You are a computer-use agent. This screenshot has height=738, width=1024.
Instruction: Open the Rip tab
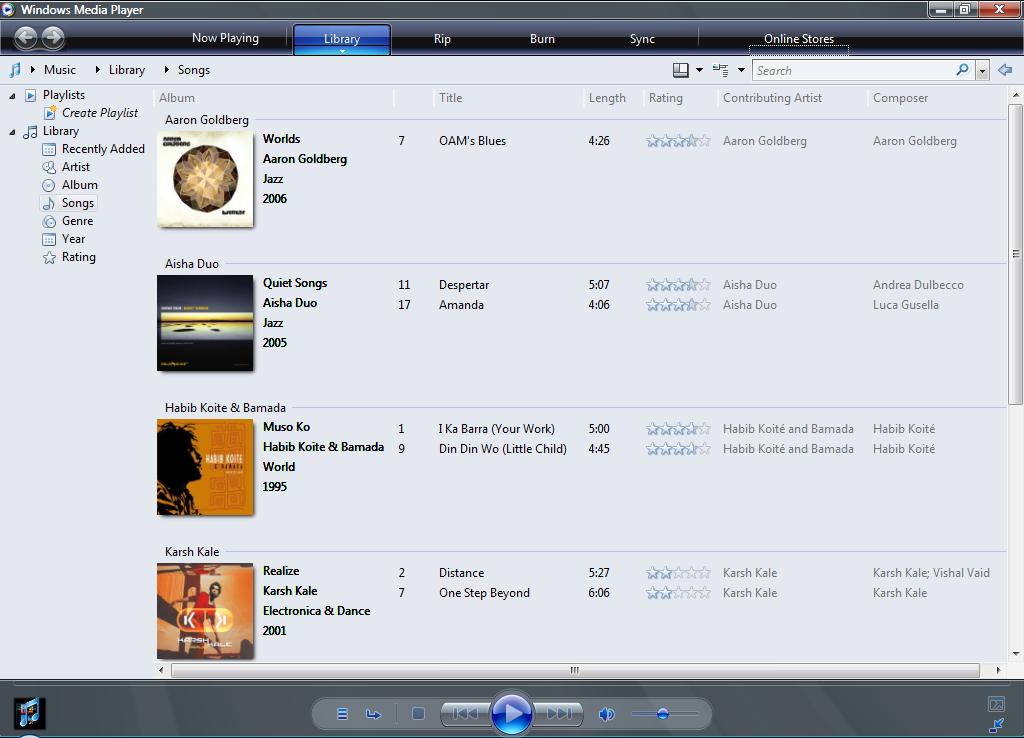click(442, 39)
